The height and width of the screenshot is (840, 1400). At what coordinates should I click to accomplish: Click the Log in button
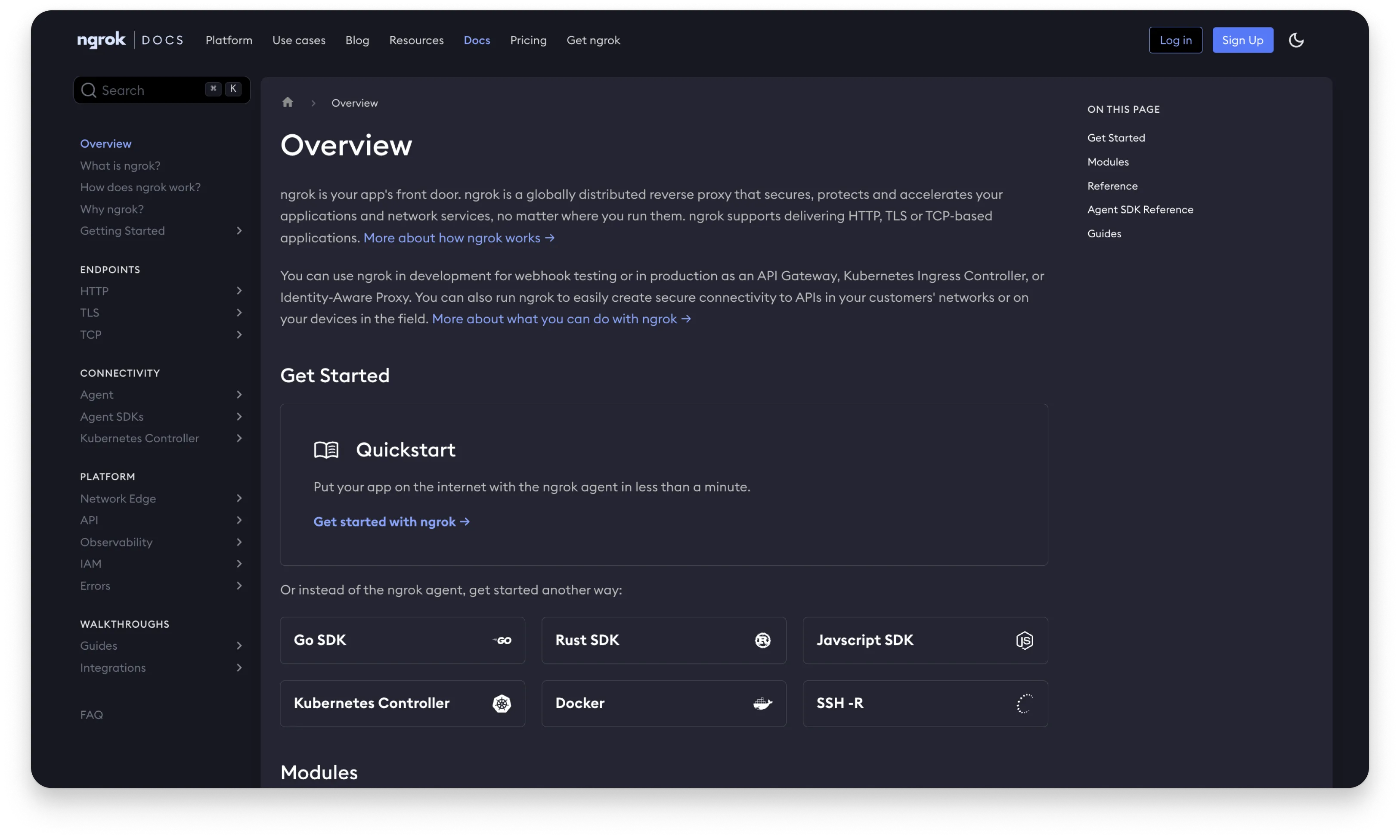tap(1175, 40)
